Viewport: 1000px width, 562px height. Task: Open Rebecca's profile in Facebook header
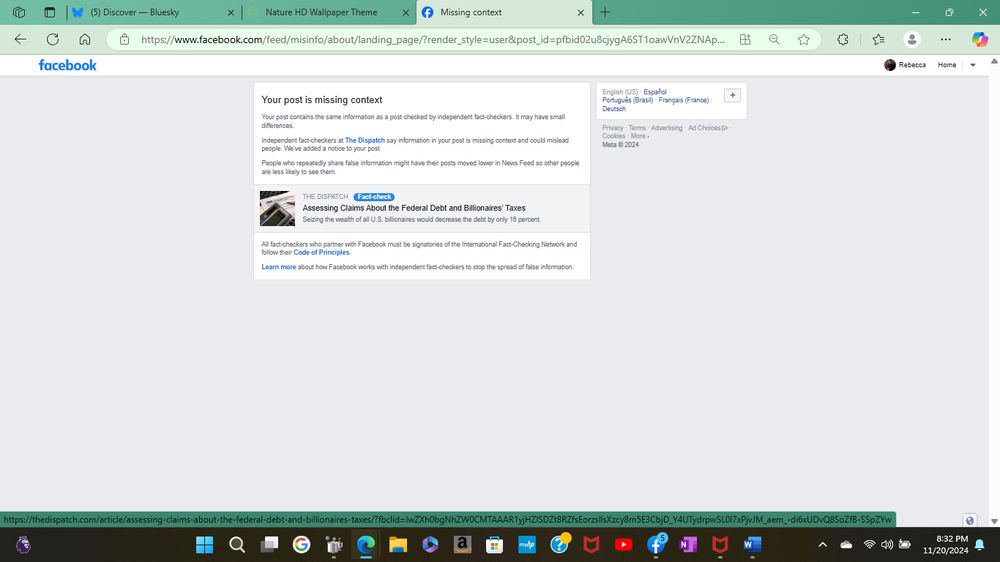pos(905,65)
